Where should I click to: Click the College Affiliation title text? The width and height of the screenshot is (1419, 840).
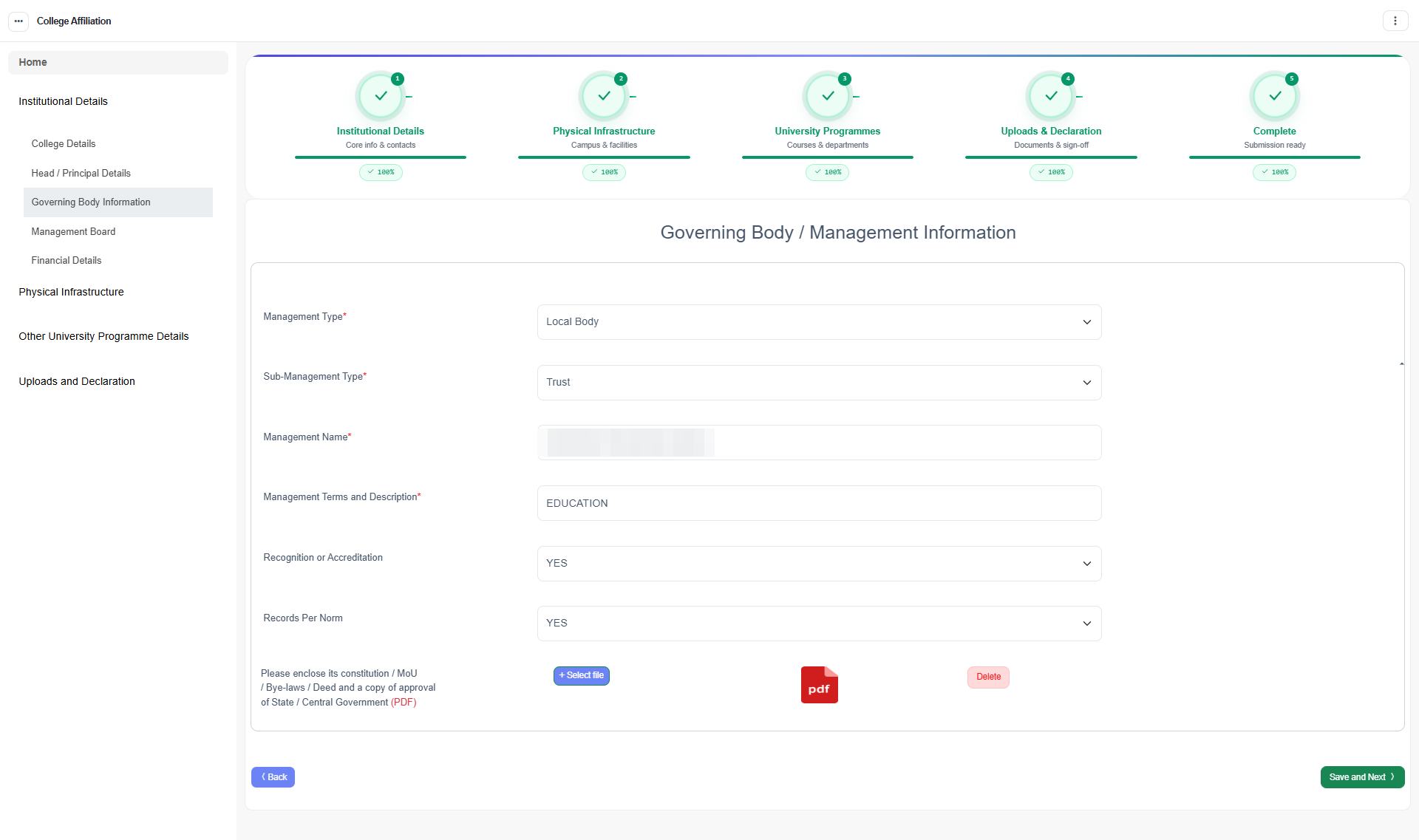pyautogui.click(x=74, y=21)
